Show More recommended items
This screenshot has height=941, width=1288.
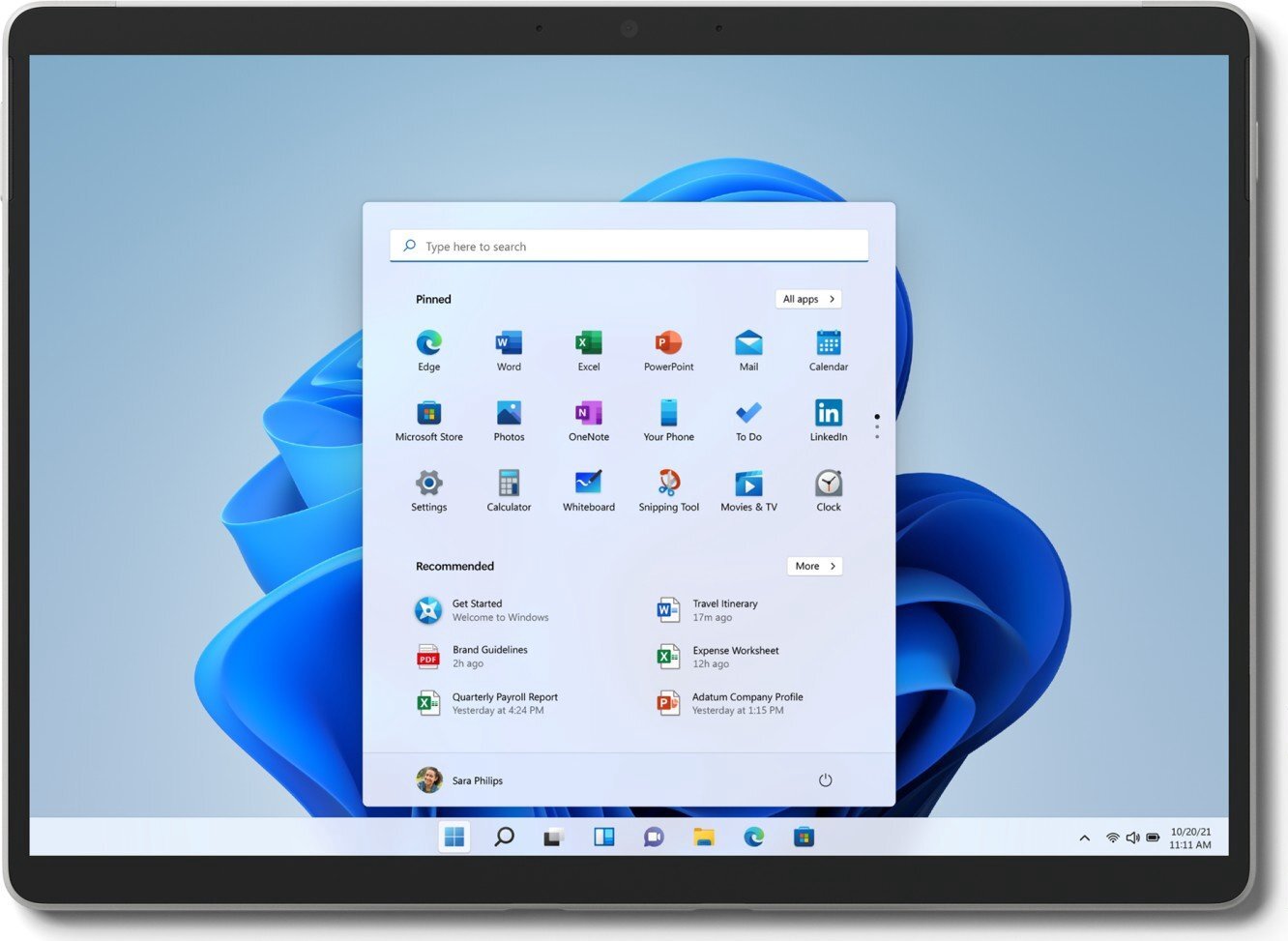[815, 566]
